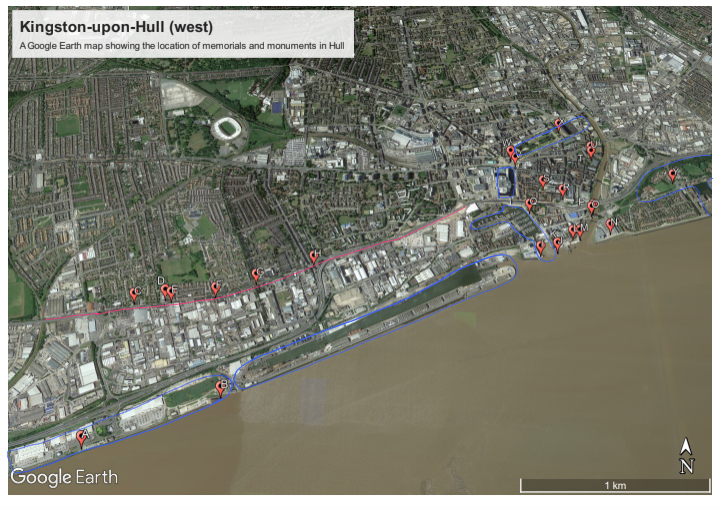This screenshot has width=720, height=508.
Task: Click the Google Earth logo
Action: [64, 477]
